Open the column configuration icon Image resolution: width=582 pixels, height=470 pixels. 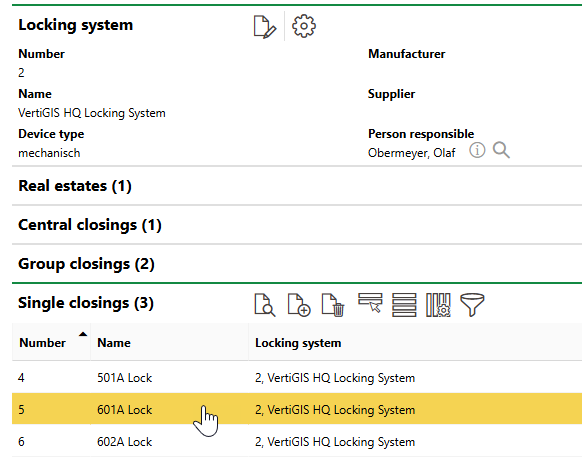click(x=438, y=305)
